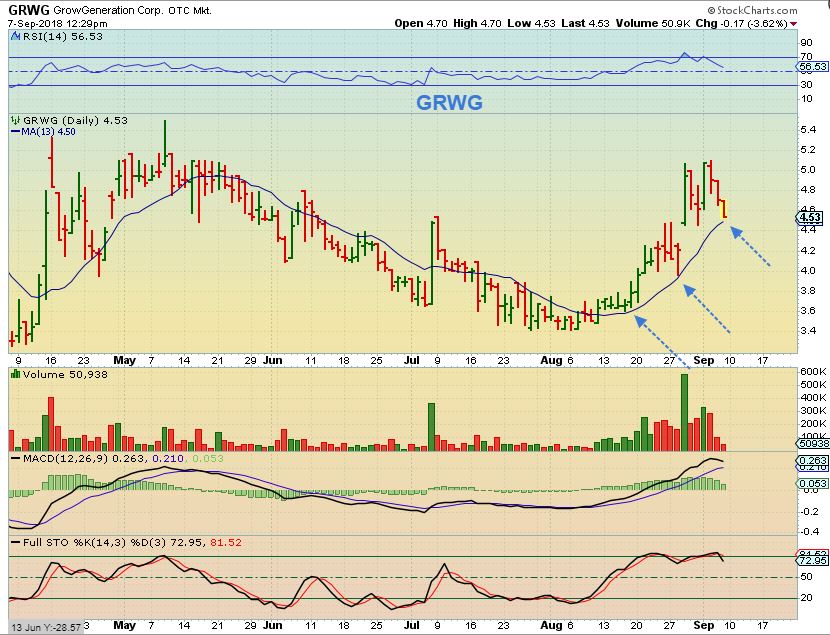Click the Low 4.53 value

(531, 23)
